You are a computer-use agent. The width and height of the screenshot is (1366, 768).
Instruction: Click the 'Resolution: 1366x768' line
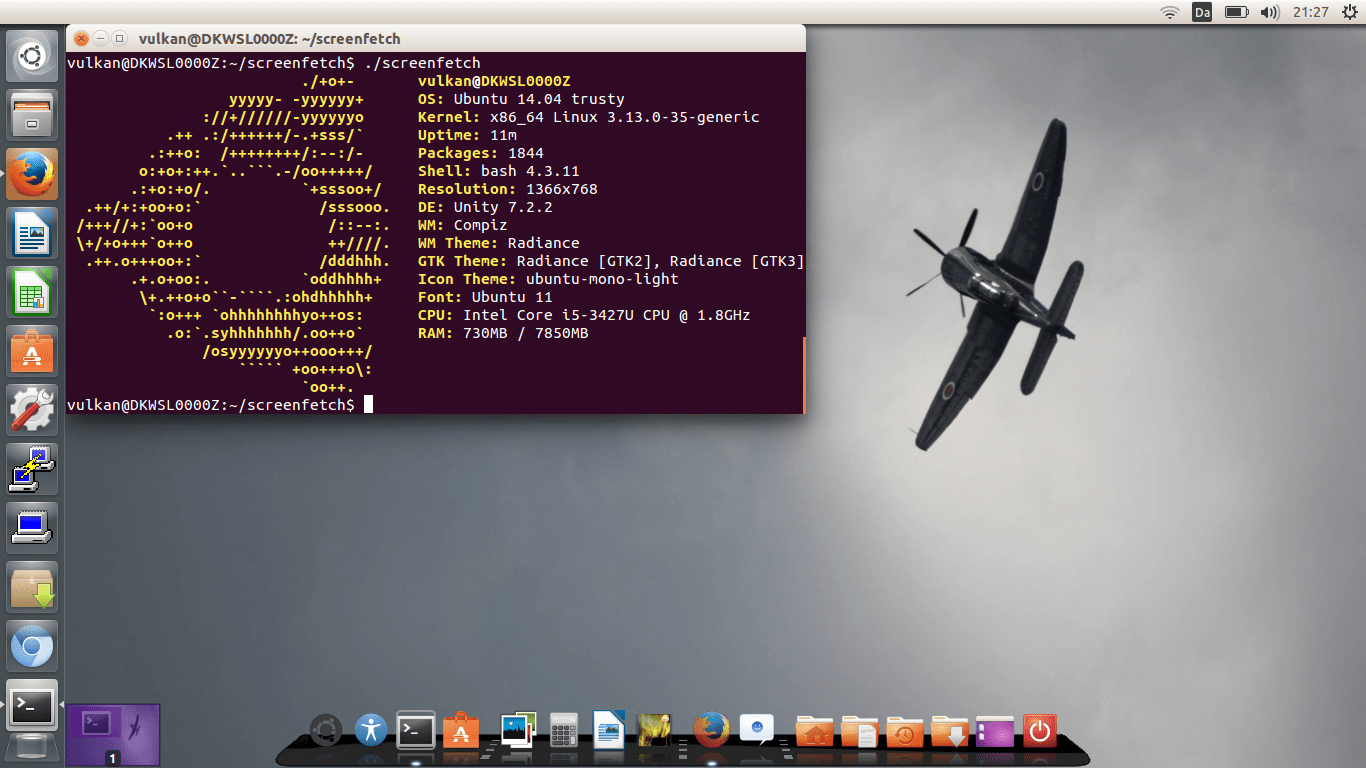pyautogui.click(x=508, y=189)
